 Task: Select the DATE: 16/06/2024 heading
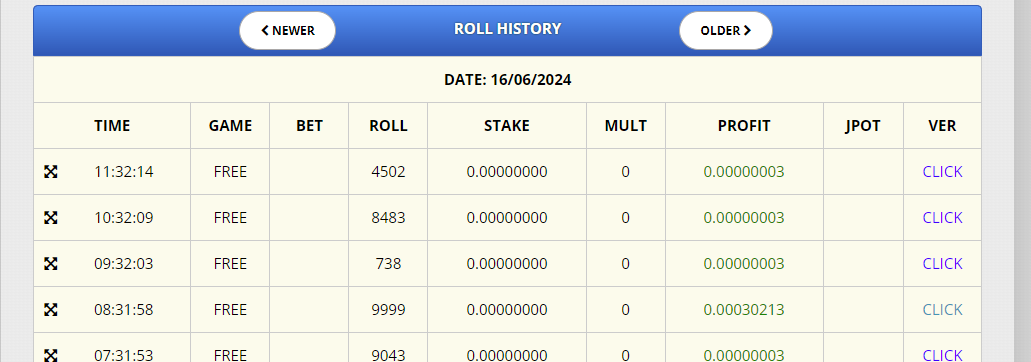point(508,80)
